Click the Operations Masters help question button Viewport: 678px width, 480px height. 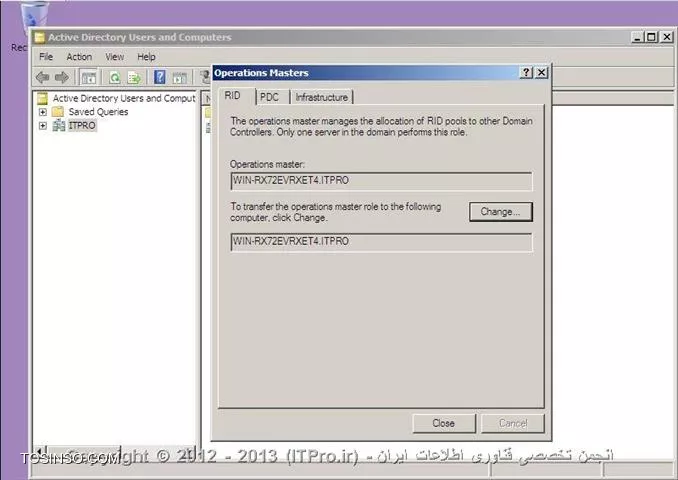(526, 72)
